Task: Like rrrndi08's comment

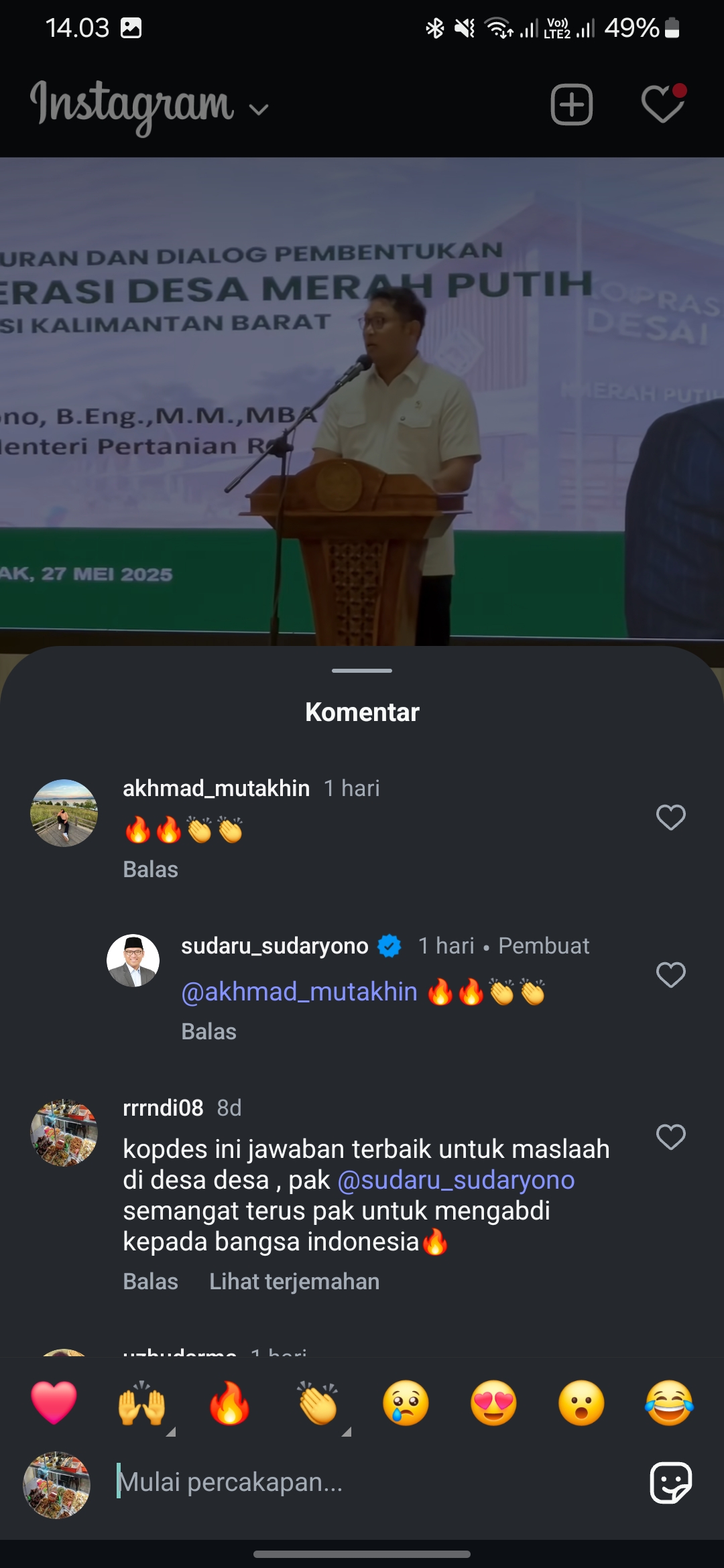Action: coord(670,1137)
